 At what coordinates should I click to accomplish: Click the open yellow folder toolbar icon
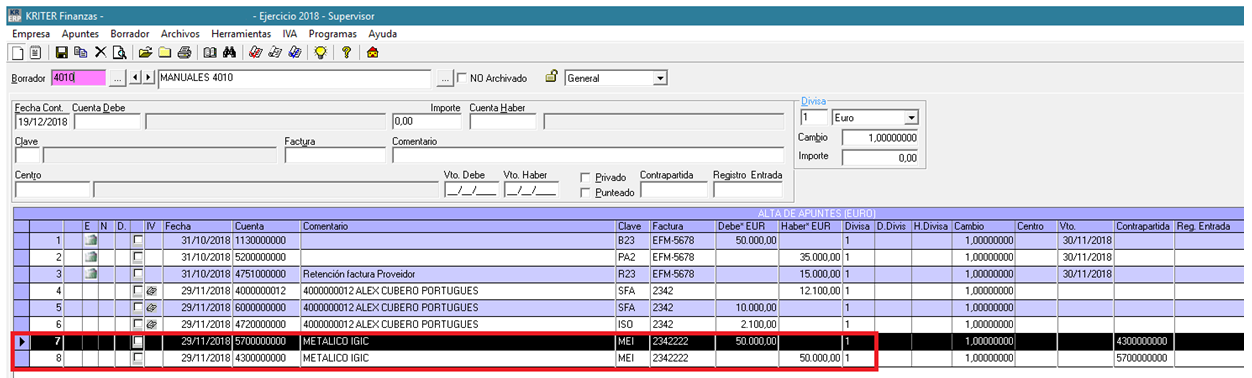click(146, 52)
